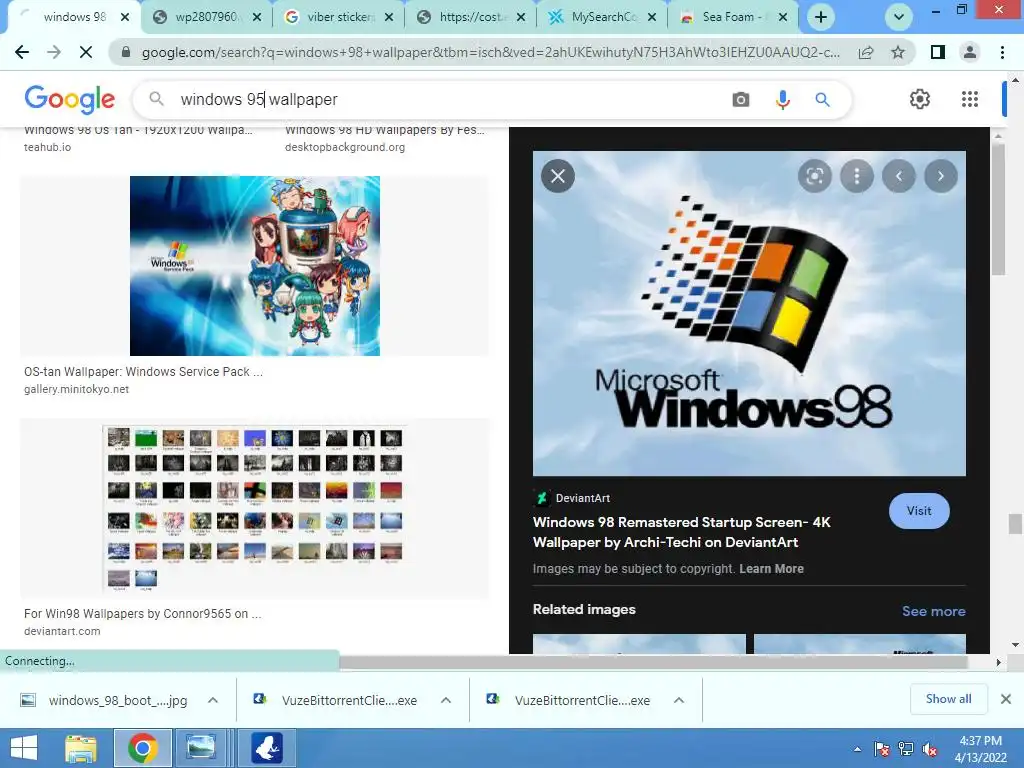Image resolution: width=1024 pixels, height=768 pixels.
Task: Search inside image with Lens icon
Action: pyautogui.click(x=814, y=176)
